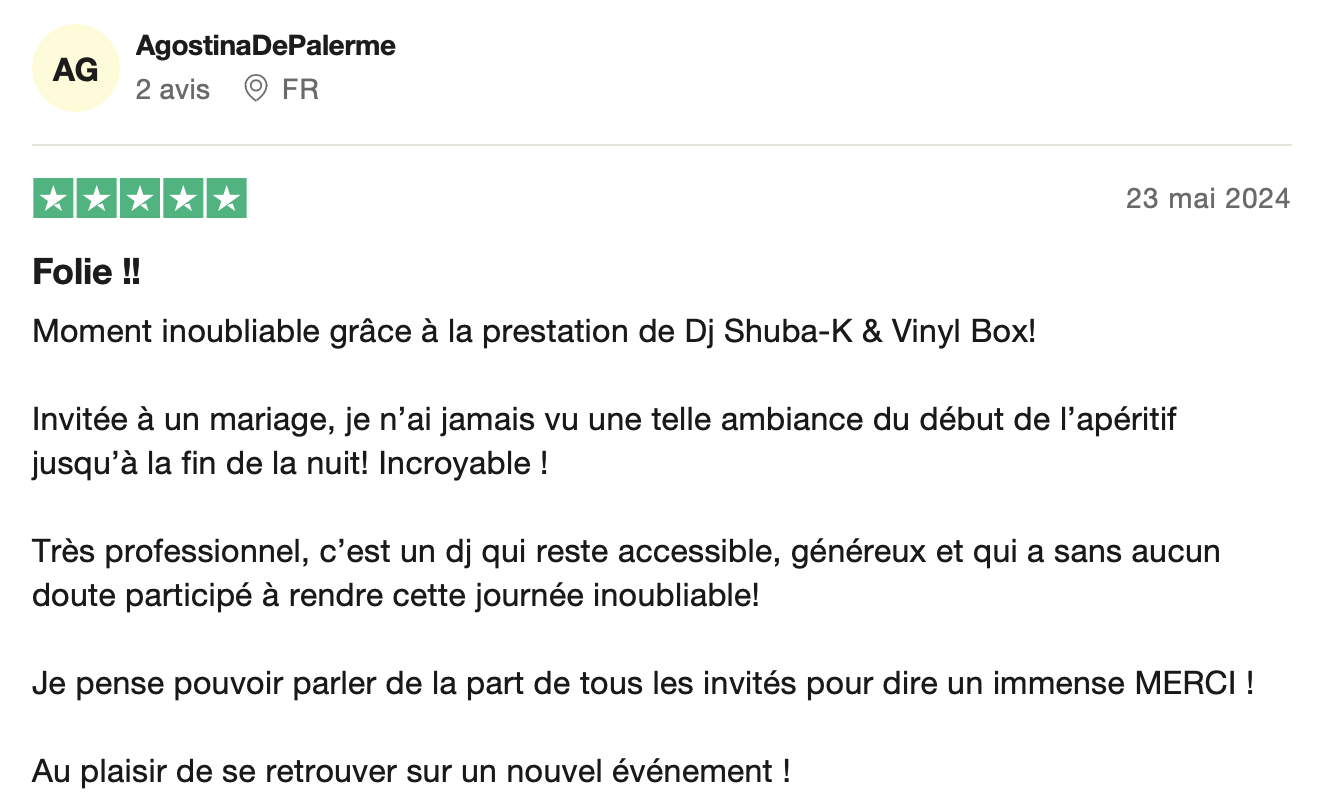
Task: Click the FR country label
Action: 300,90
